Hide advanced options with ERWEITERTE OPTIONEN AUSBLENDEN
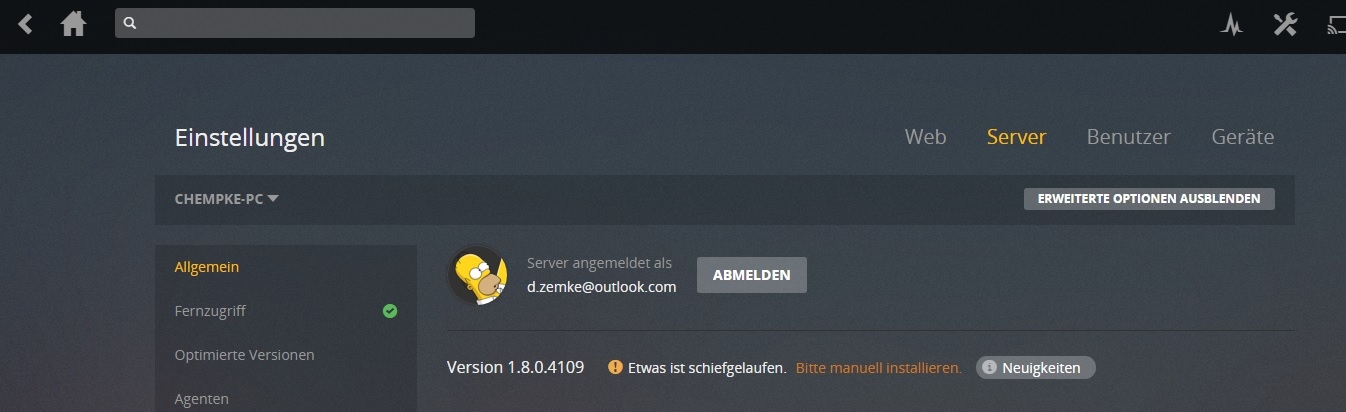1346x412 pixels. [x=1149, y=199]
